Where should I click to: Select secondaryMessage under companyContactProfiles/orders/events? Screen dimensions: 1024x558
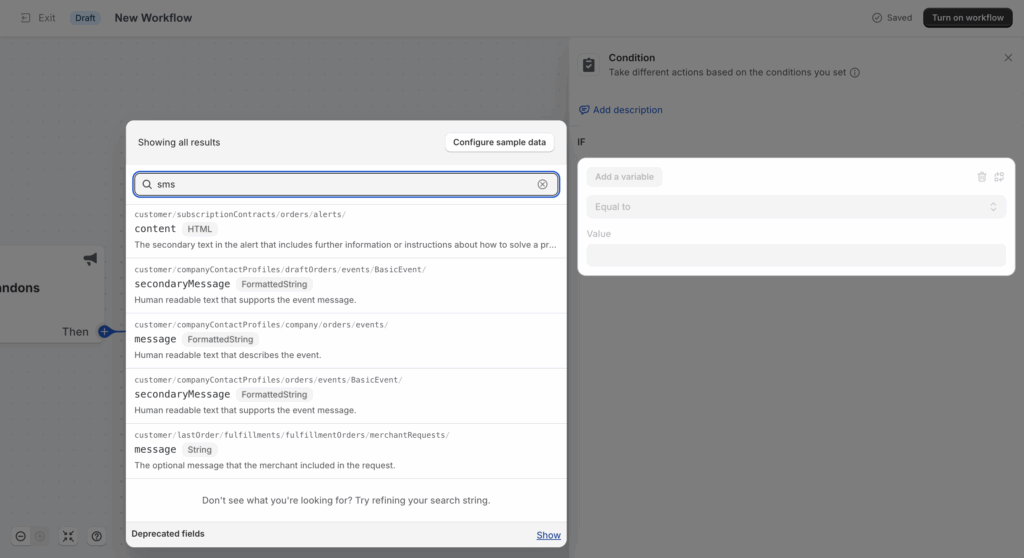pyautogui.click(x=346, y=397)
